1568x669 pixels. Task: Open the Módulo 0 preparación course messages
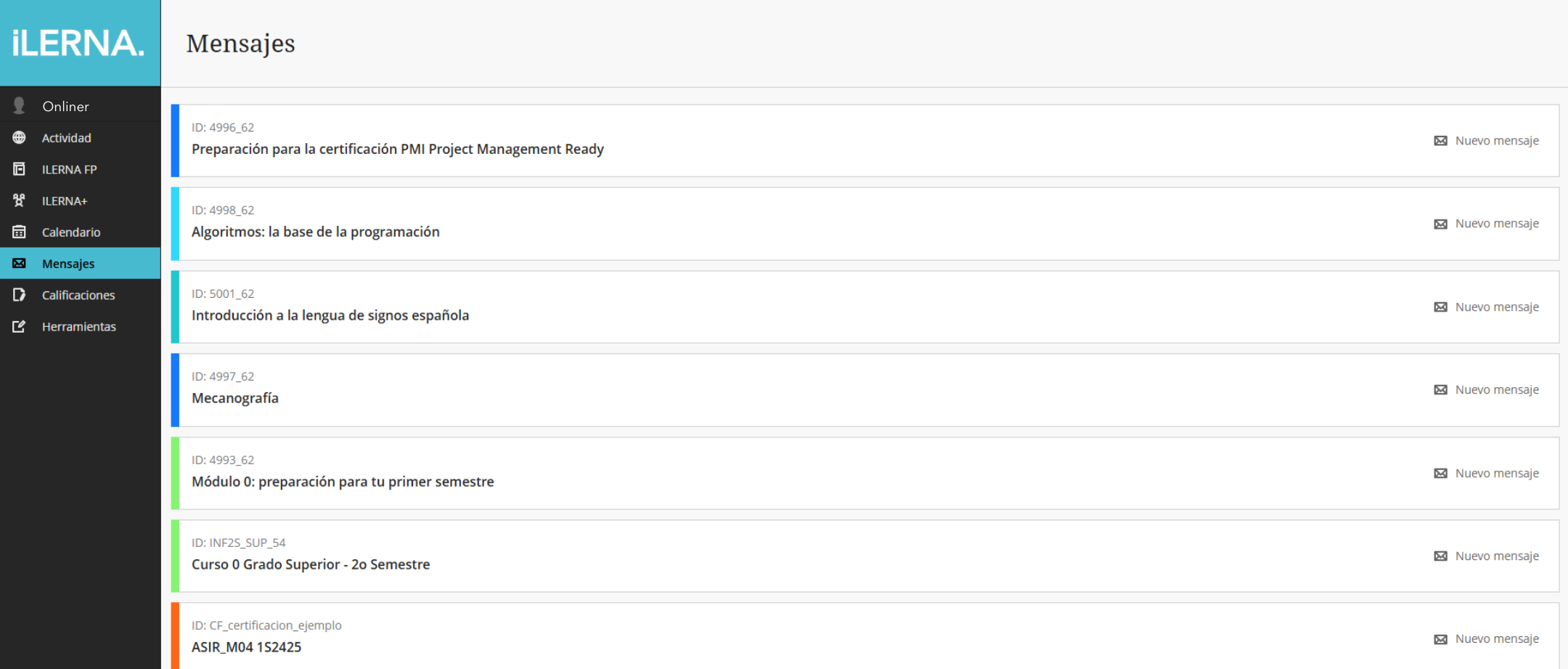[342, 482]
